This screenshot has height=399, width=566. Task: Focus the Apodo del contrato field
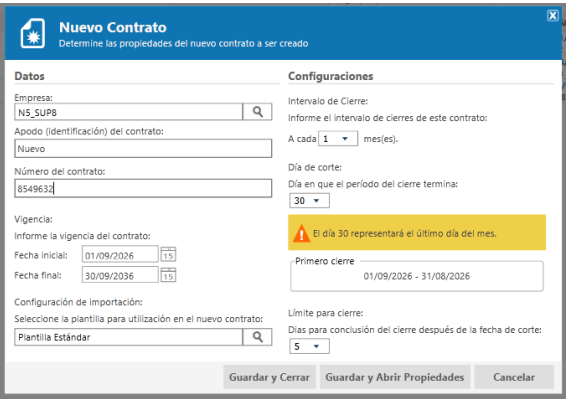pos(143,148)
